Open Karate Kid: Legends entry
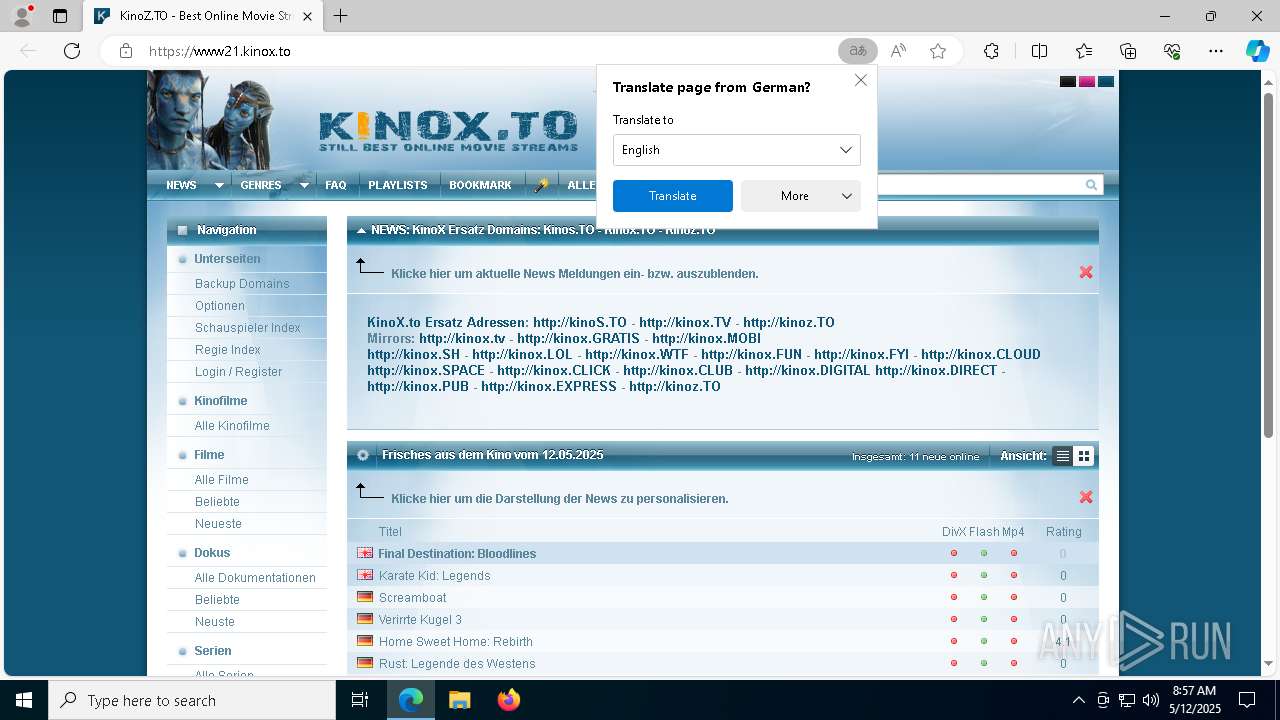Image resolution: width=1280 pixels, height=720 pixels. pyautogui.click(x=434, y=576)
